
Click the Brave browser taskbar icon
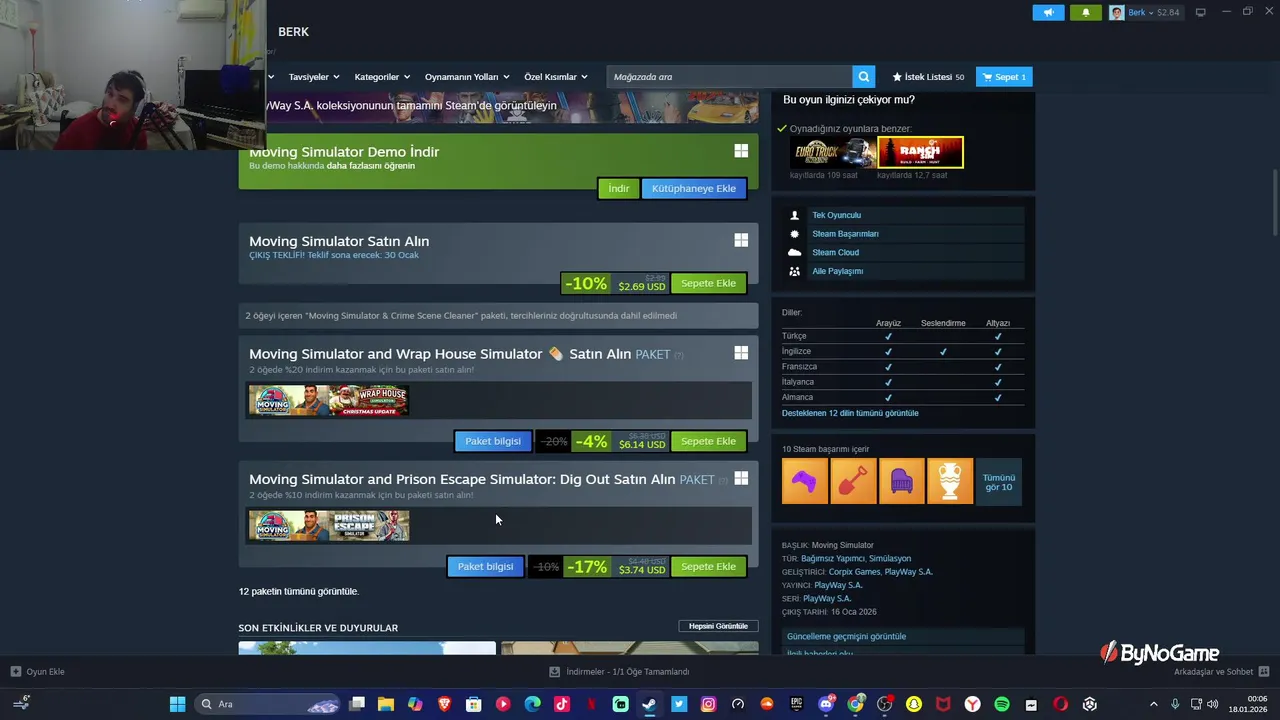click(x=444, y=704)
